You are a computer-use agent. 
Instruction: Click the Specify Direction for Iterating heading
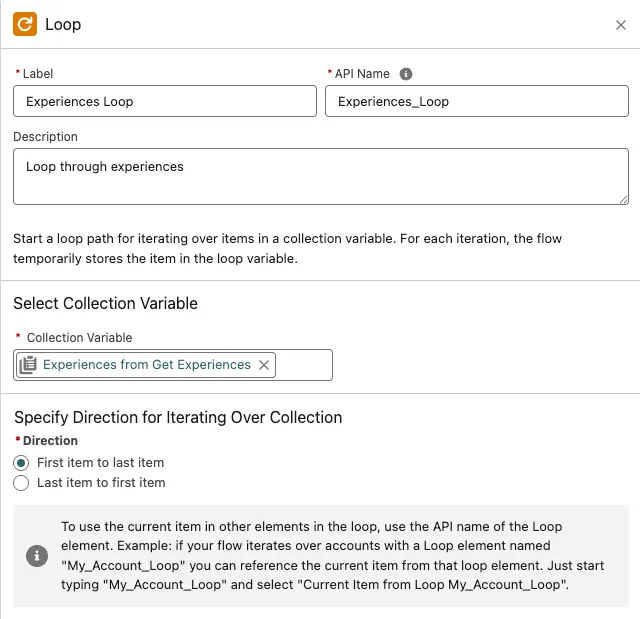tap(178, 417)
